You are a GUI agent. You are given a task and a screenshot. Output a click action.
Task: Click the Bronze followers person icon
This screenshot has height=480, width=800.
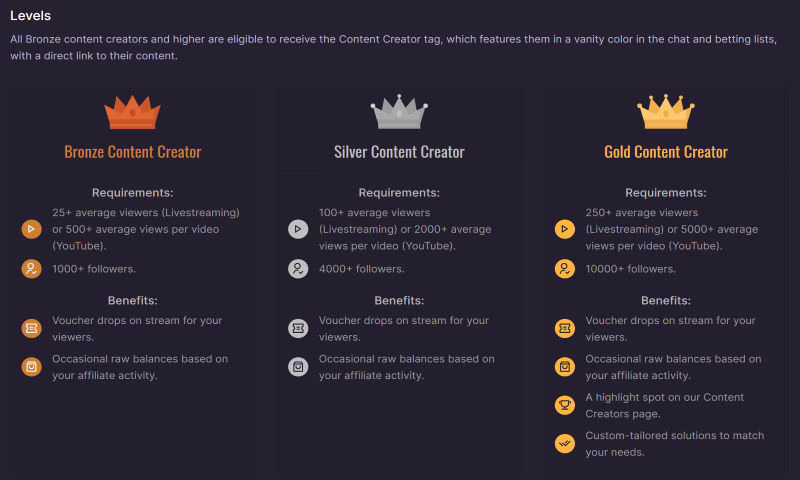pos(32,268)
